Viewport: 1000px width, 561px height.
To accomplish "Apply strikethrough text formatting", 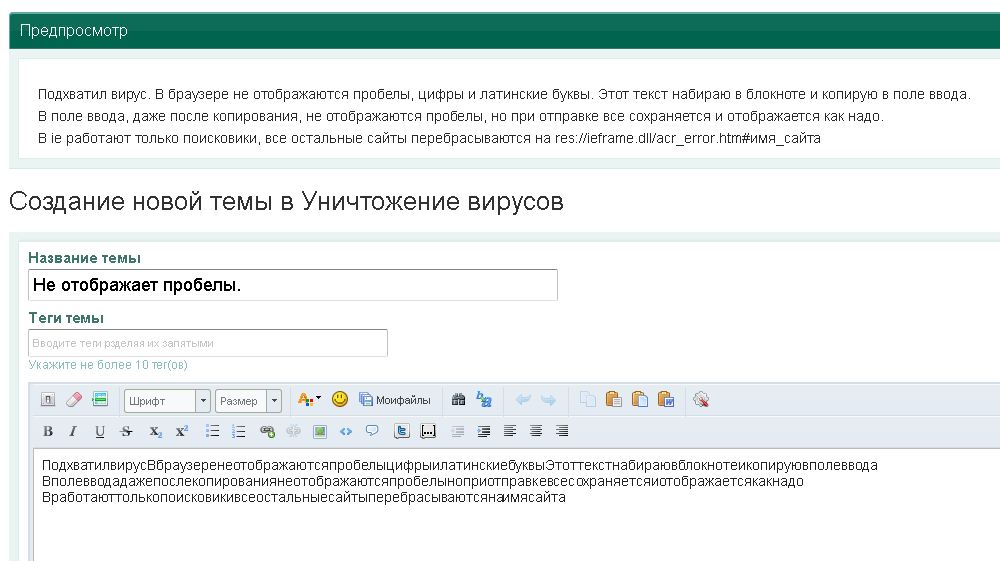I will point(126,432).
